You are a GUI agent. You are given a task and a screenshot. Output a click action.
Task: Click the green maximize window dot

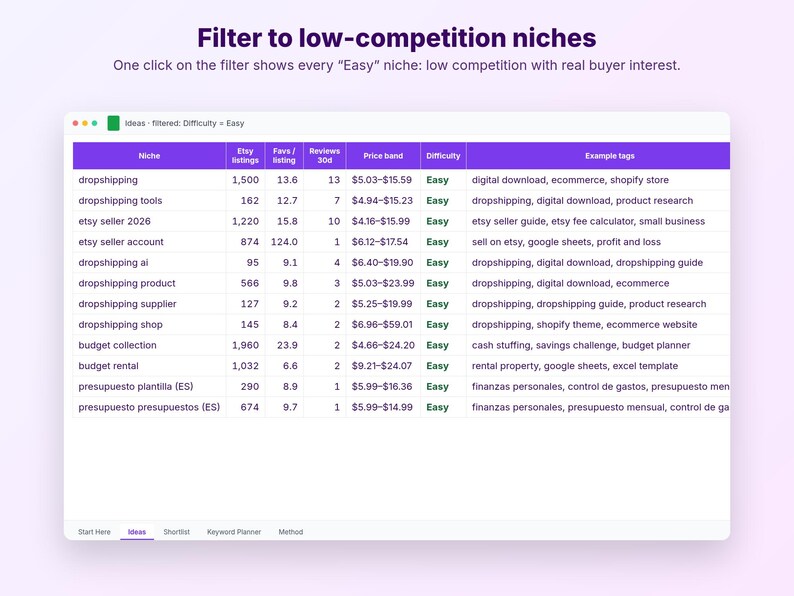pos(94,123)
